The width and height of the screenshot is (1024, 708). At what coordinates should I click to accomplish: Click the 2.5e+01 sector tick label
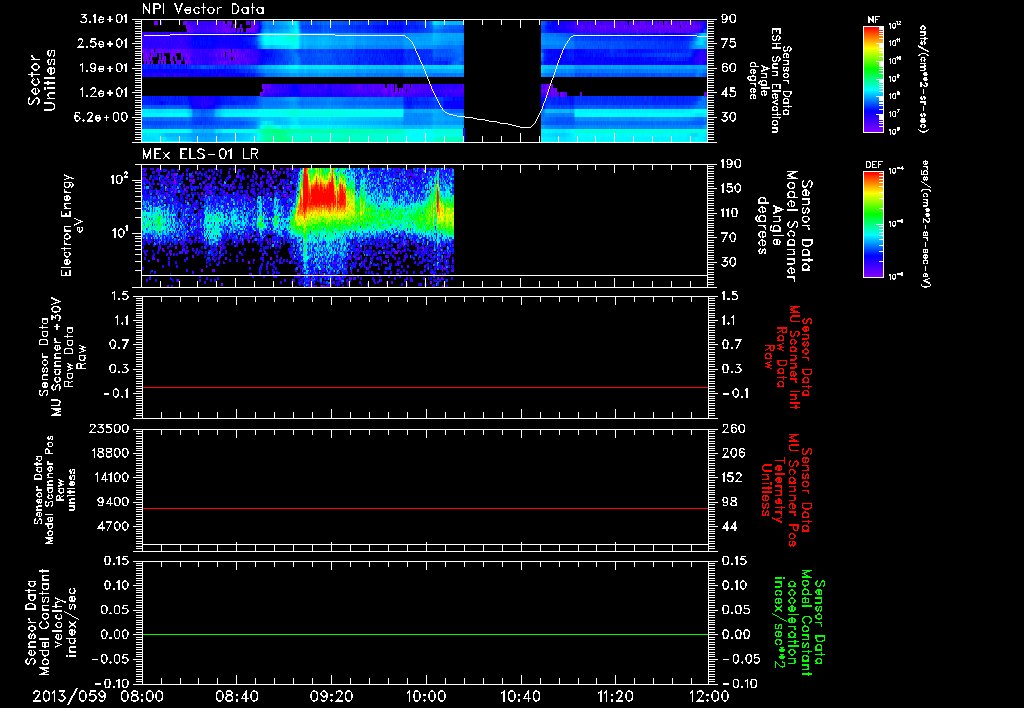tap(104, 43)
